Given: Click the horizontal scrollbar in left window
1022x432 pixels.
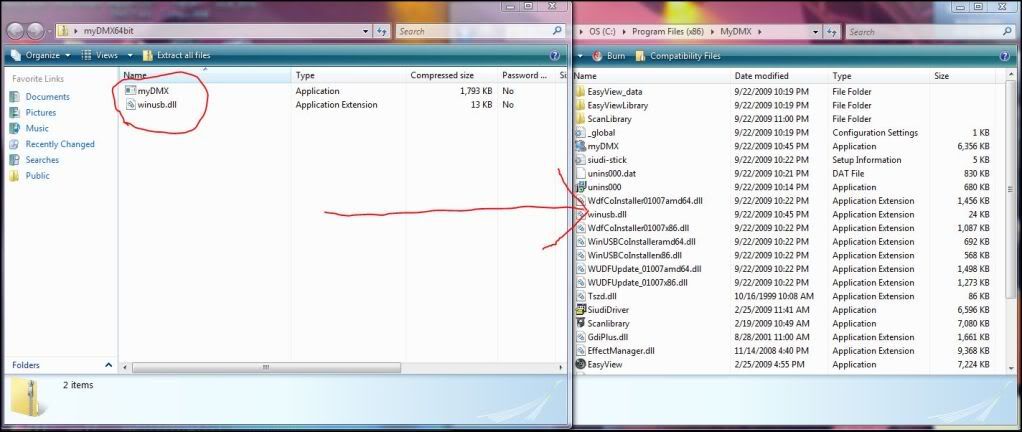Looking at the screenshot, I should [x=265, y=366].
